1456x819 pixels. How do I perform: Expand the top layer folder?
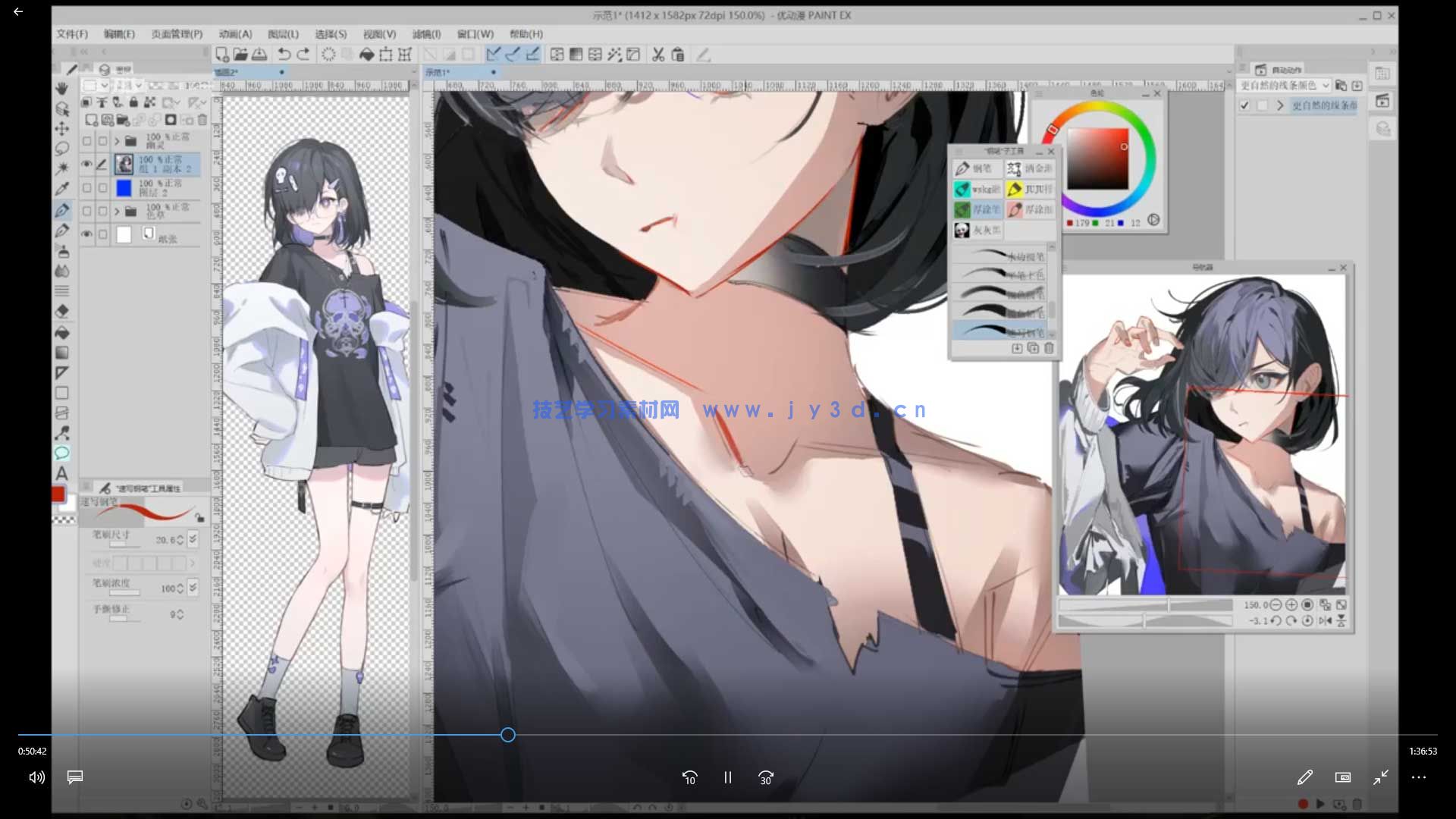(x=117, y=141)
